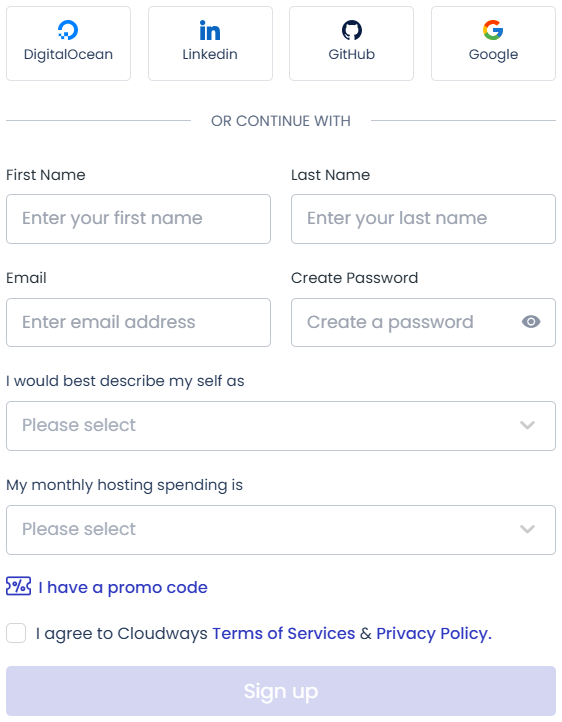The width and height of the screenshot is (562, 722).
Task: Click the 'I have a promo code' link
Action: (123, 588)
